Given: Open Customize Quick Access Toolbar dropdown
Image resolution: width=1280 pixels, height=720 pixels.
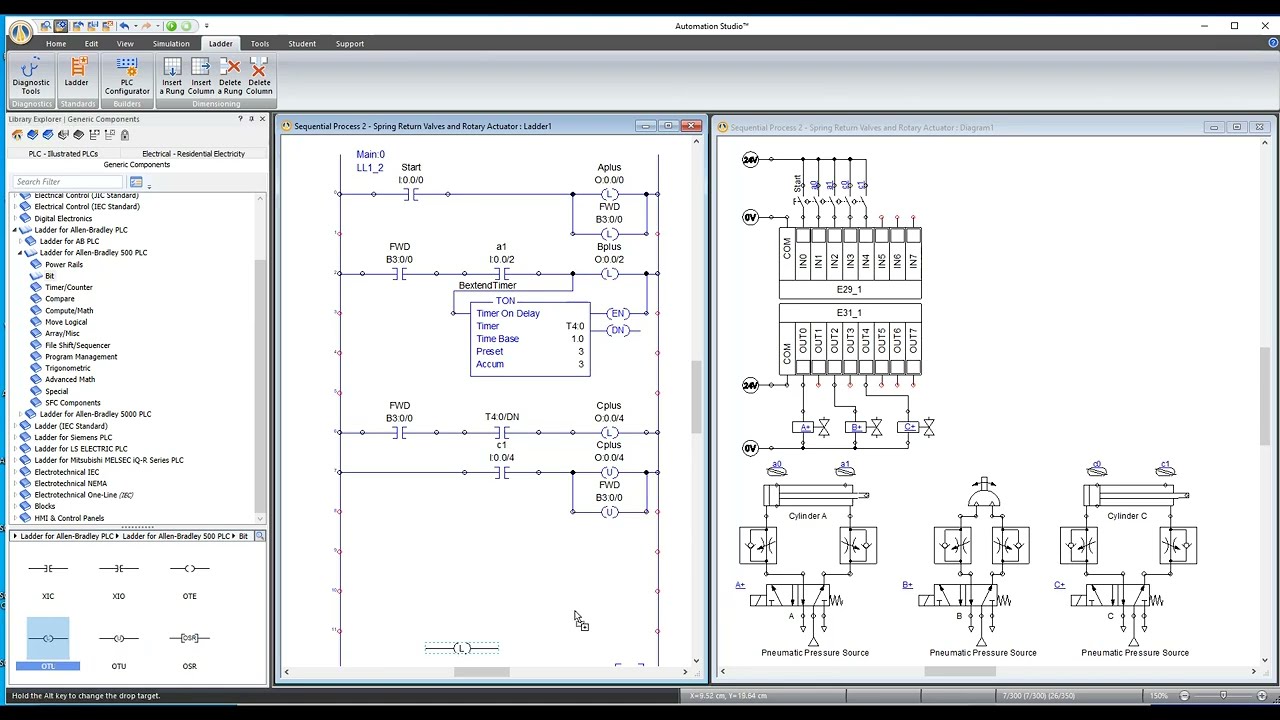Looking at the screenshot, I should (x=207, y=26).
